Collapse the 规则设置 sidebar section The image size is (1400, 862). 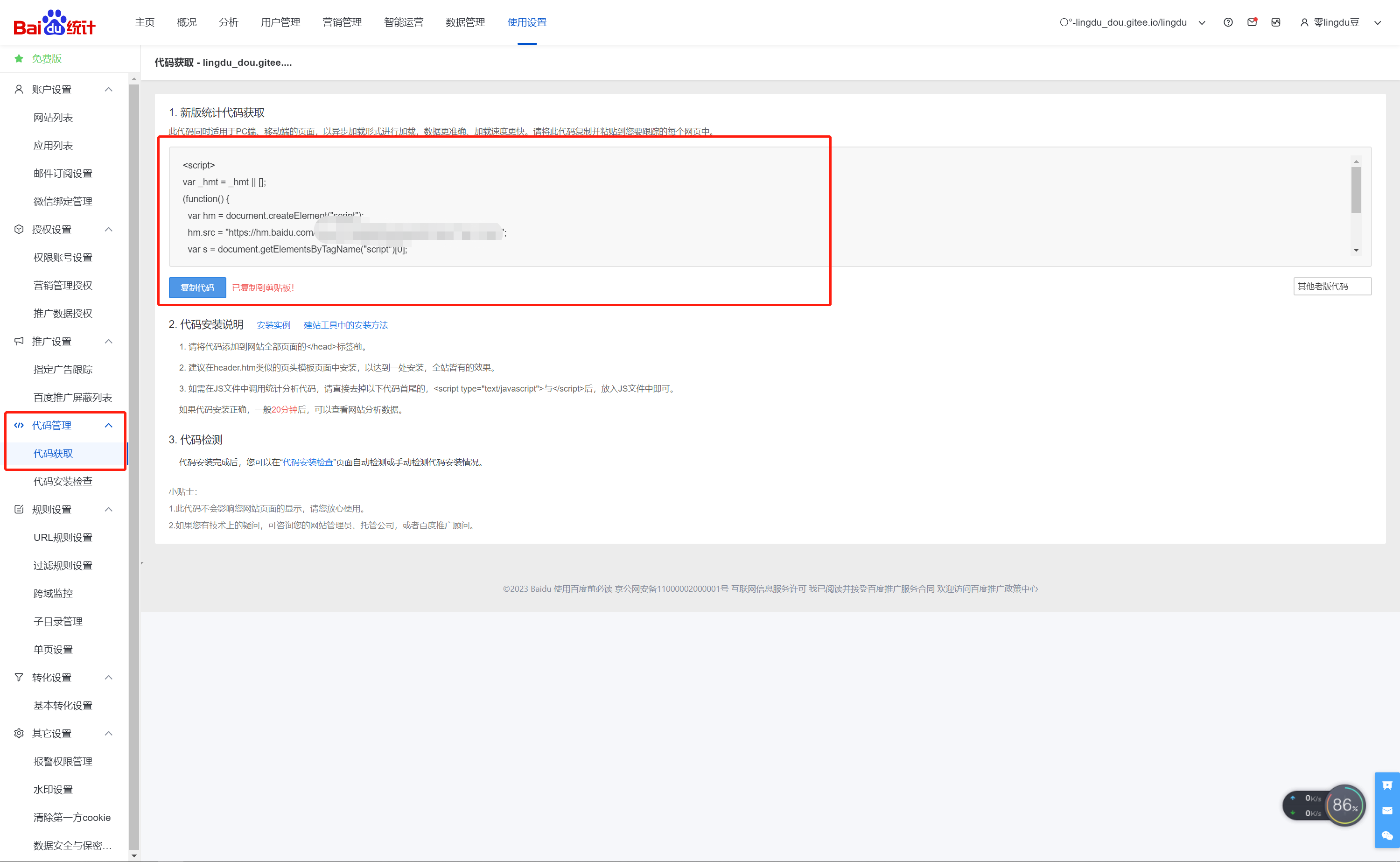(x=108, y=509)
